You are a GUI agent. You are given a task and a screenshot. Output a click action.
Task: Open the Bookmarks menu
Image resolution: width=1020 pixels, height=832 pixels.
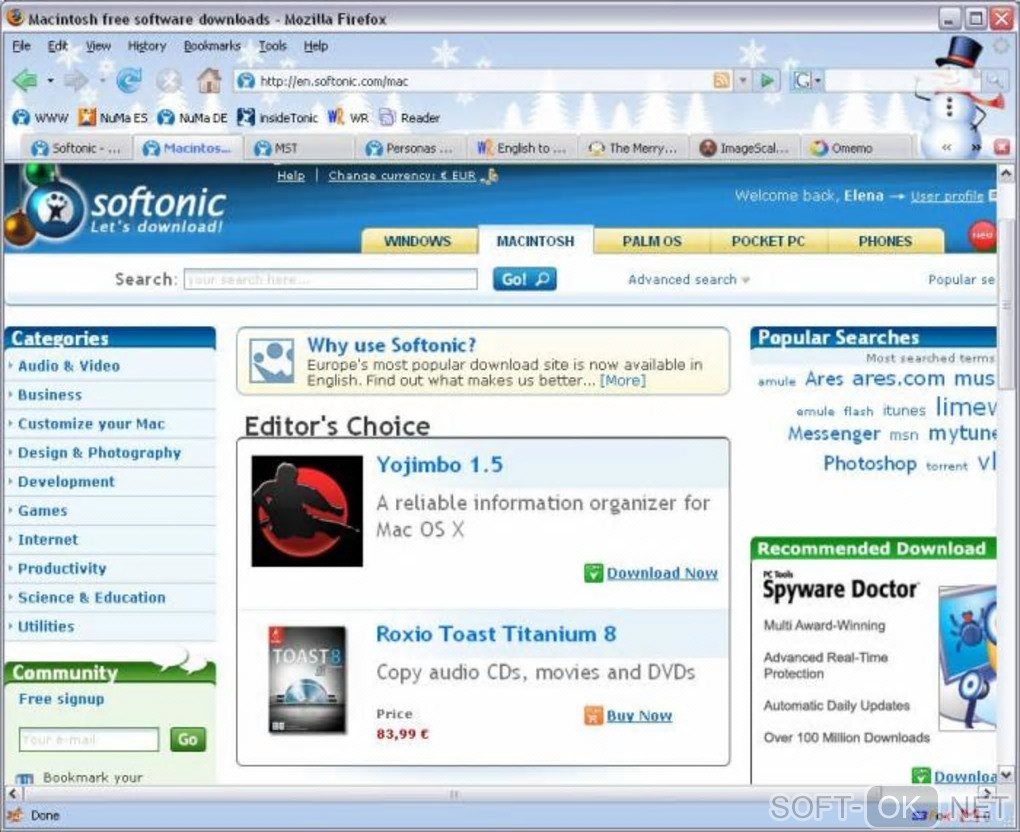click(x=212, y=46)
